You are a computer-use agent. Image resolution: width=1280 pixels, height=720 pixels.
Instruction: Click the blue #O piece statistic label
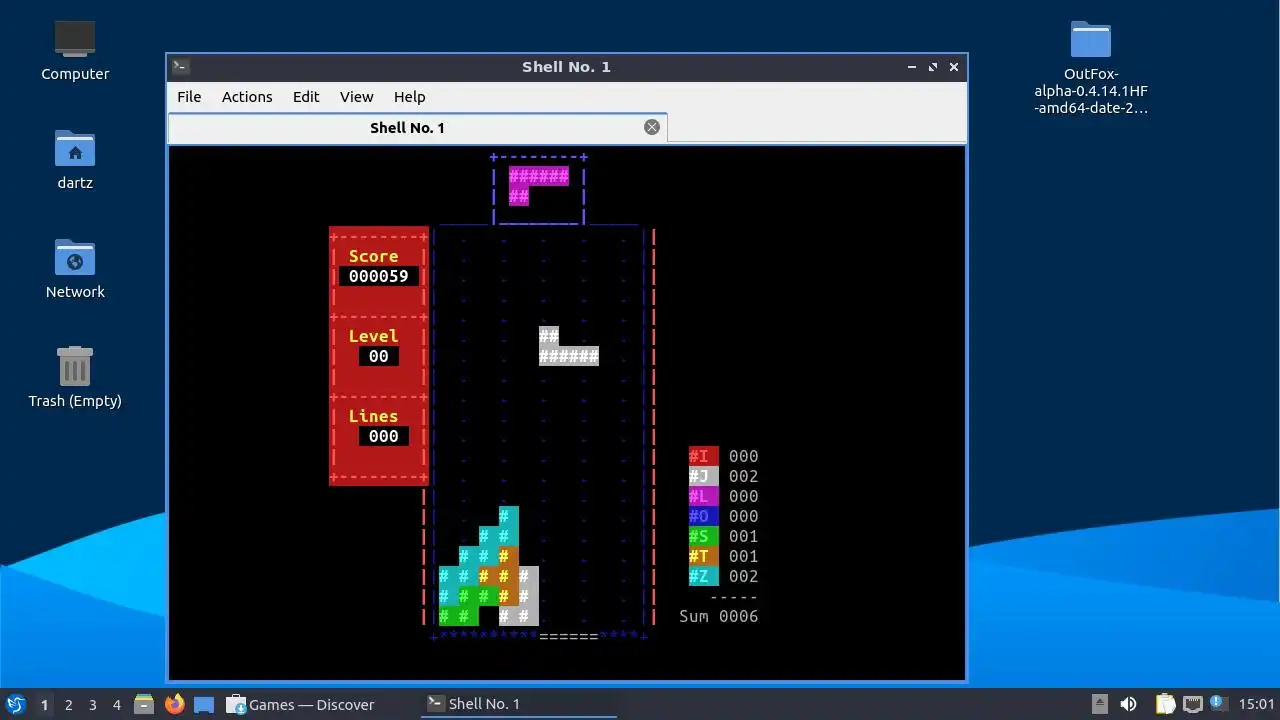[703, 516]
